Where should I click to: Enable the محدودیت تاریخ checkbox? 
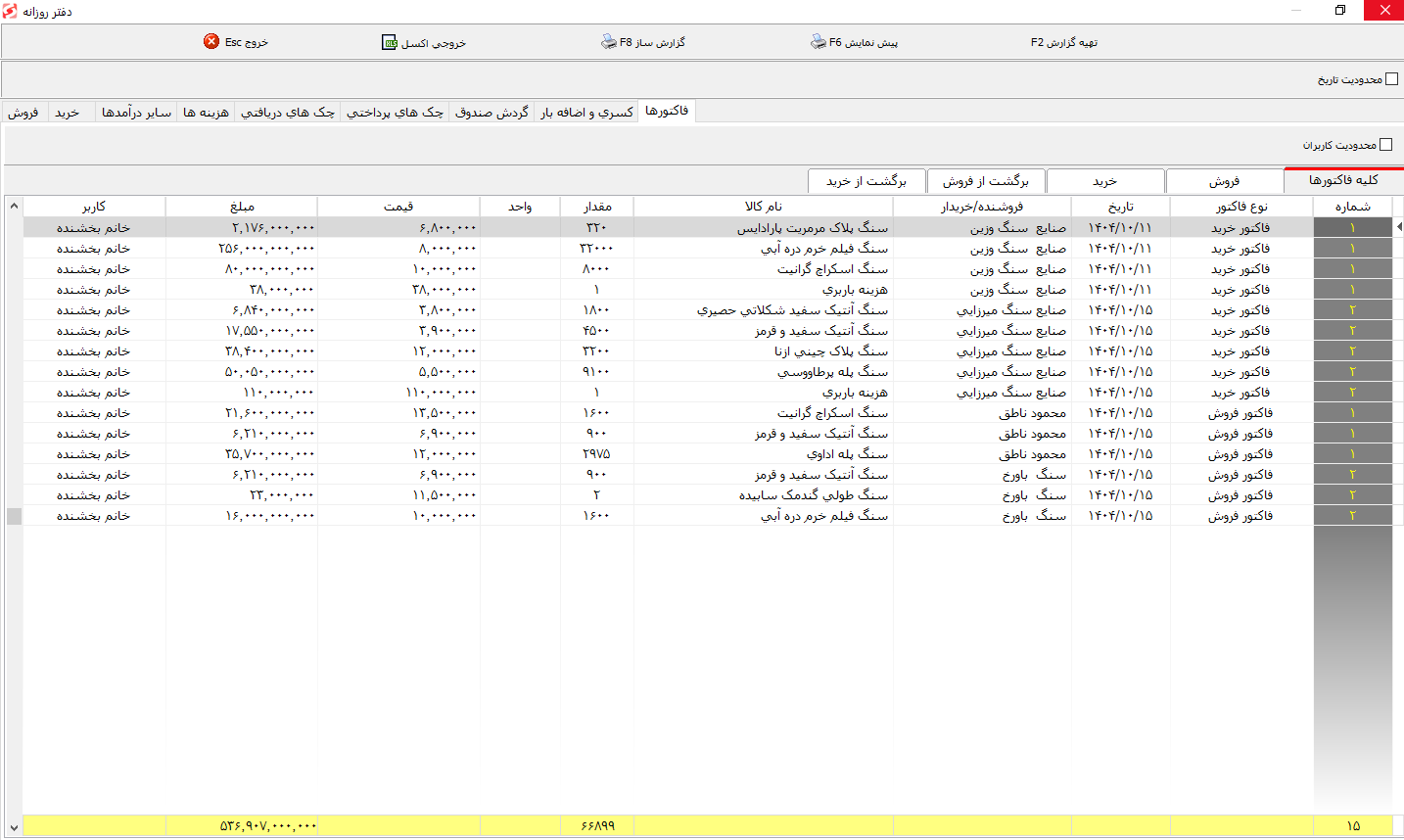(x=1392, y=79)
